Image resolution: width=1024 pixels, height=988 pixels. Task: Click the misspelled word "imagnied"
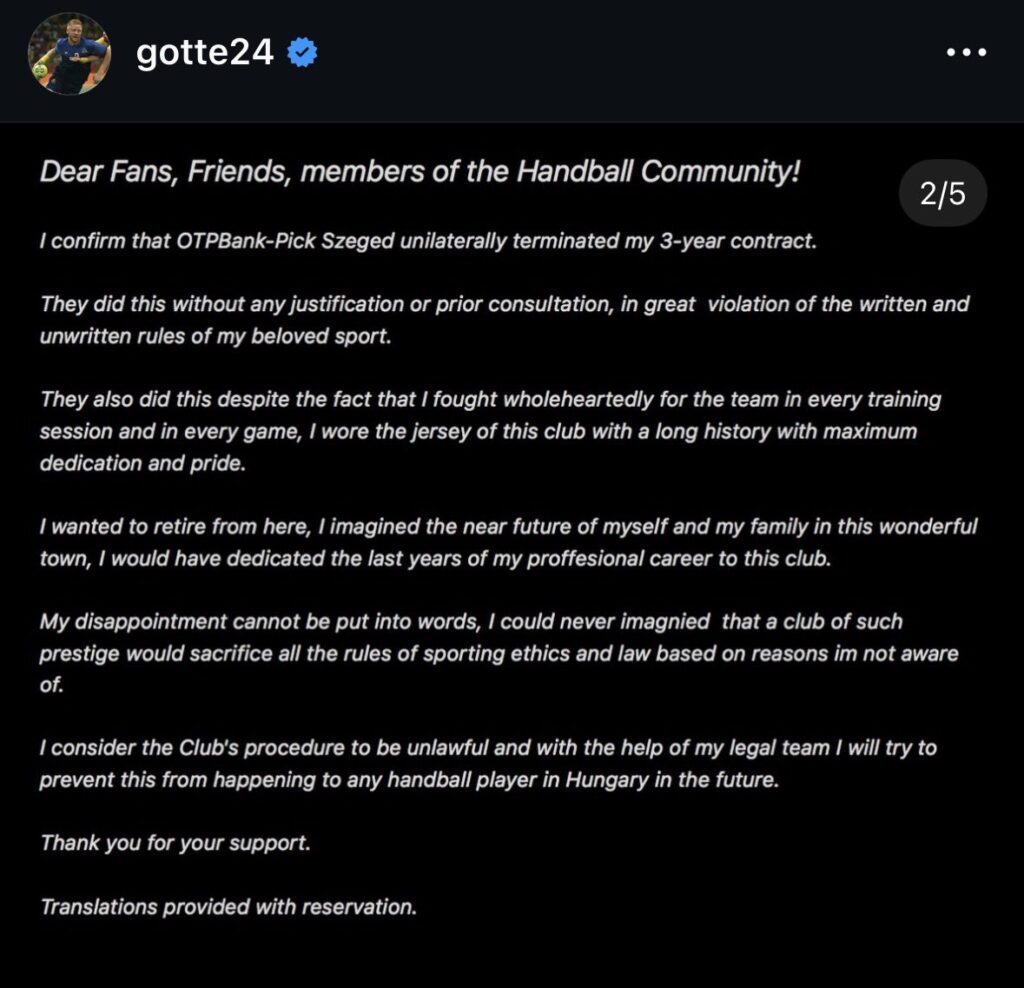[656, 622]
